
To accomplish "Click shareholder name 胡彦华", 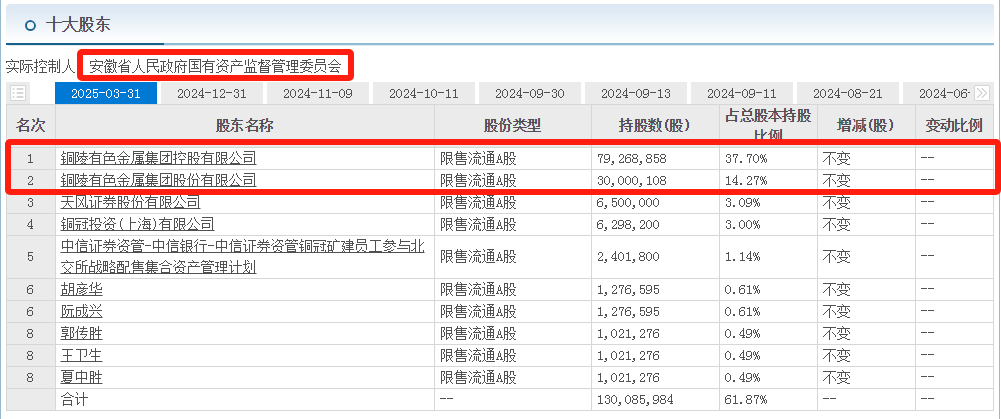I will [x=81, y=289].
